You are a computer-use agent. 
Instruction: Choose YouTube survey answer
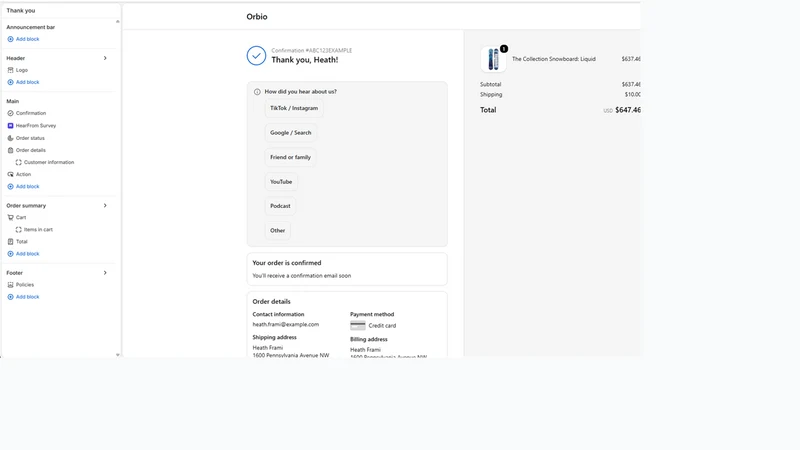point(281,182)
